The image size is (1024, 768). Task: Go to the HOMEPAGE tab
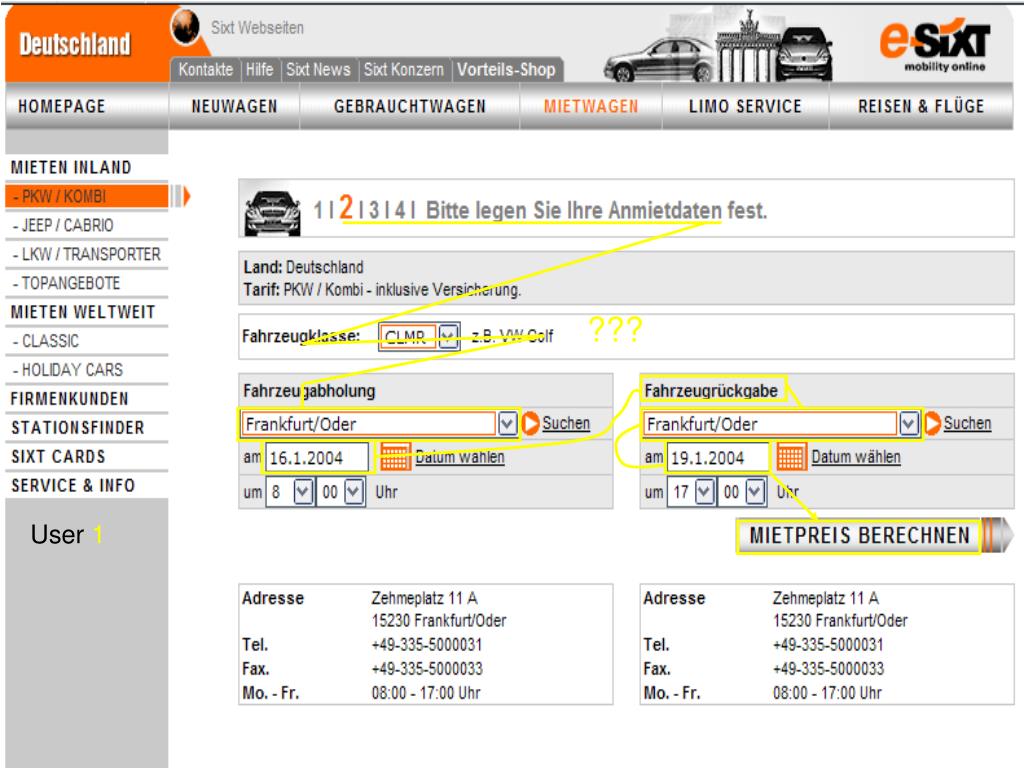coord(61,106)
